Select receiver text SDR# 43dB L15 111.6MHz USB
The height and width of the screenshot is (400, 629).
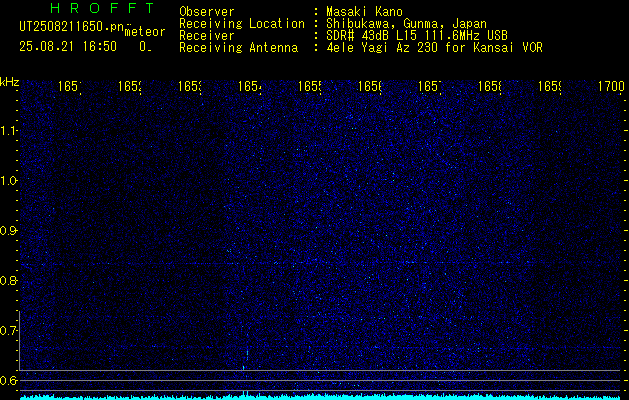pos(417,36)
